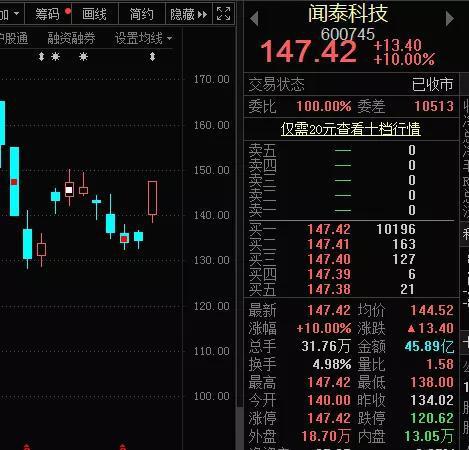Click the stock code 600745
Image resolution: width=469 pixels, height=450 pixels.
[348, 34]
